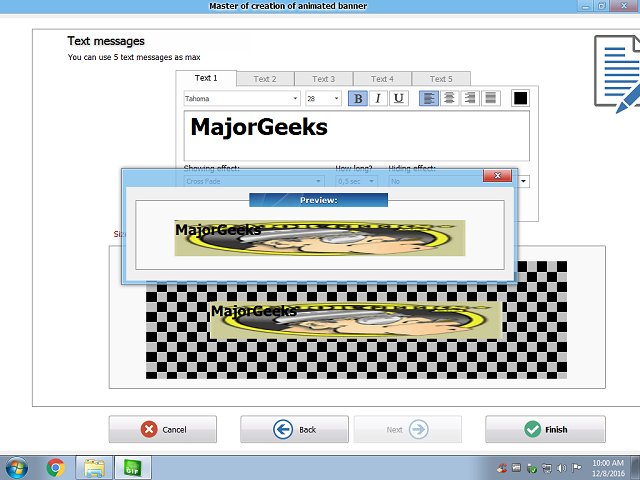The image size is (640, 480).
Task: Switch to the Text 5 tab
Action: (441, 79)
